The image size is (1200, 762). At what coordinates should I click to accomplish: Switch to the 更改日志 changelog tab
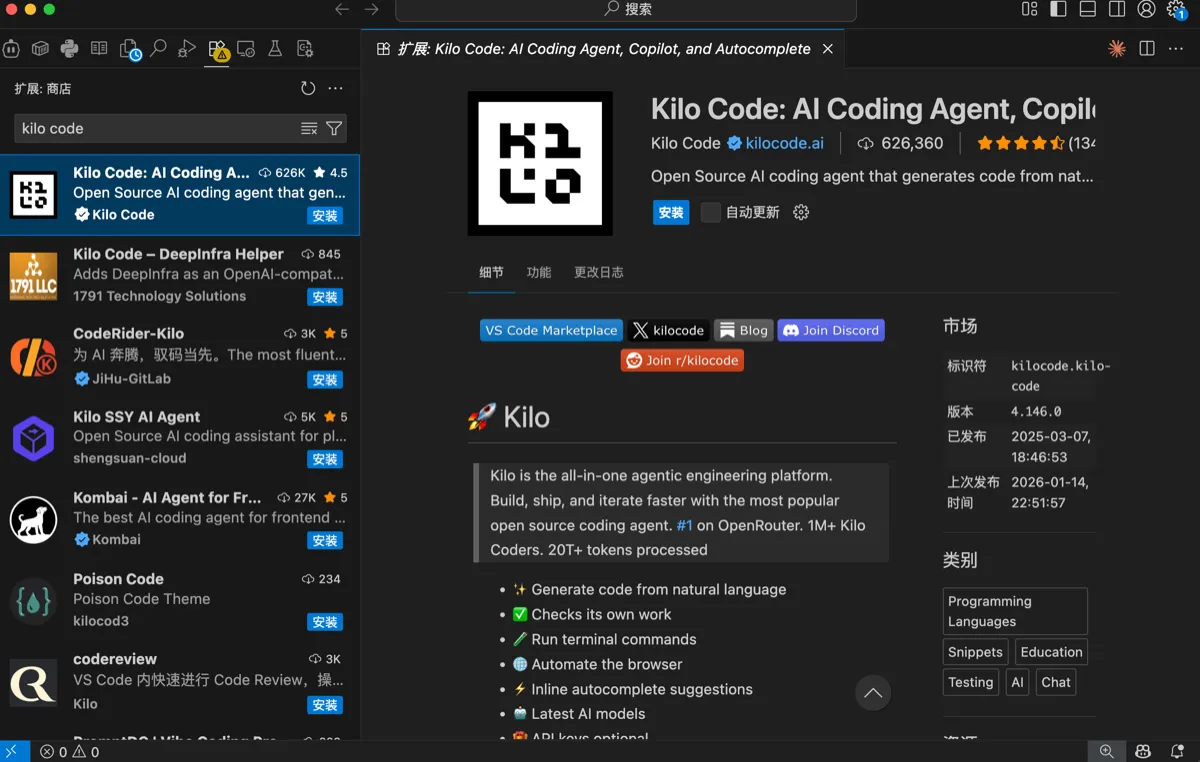coord(598,272)
